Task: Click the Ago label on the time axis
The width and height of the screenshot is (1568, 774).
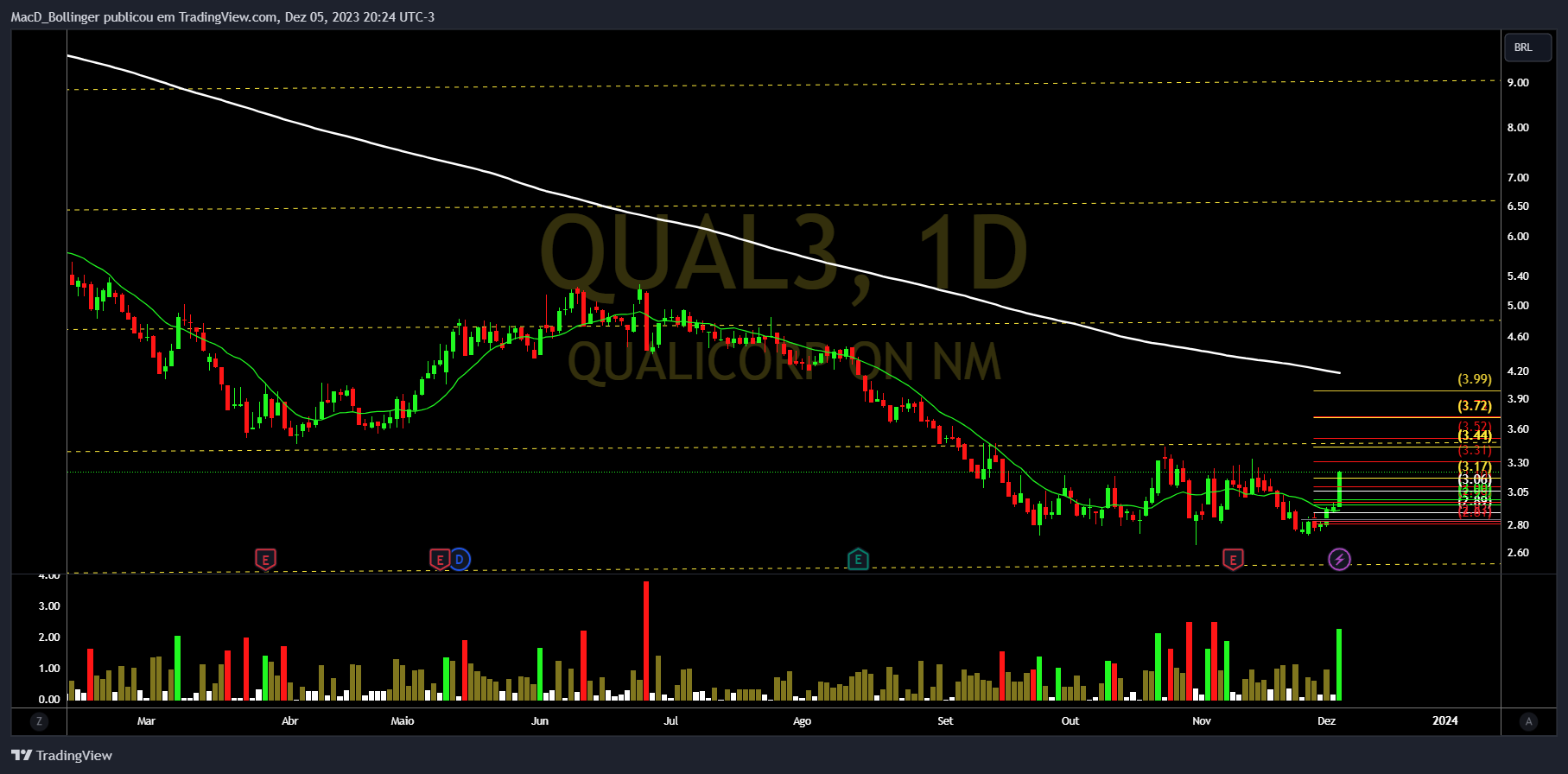Action: point(802,721)
